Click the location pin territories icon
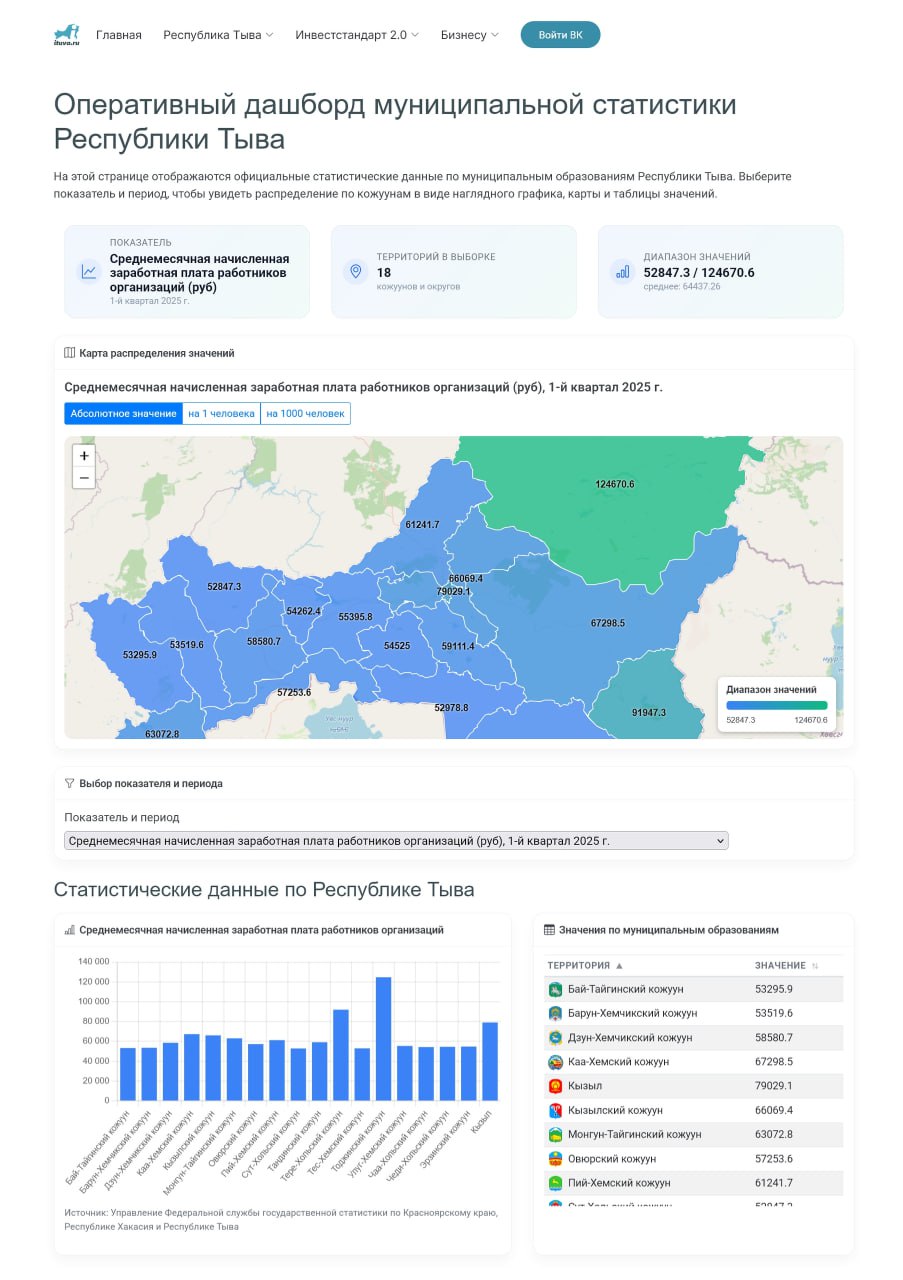Image resolution: width=903 pixels, height=1280 pixels. (x=355, y=272)
